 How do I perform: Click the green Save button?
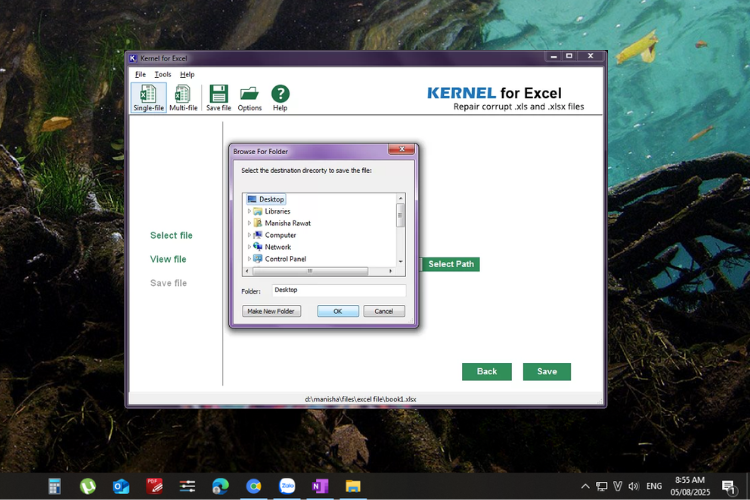(547, 372)
